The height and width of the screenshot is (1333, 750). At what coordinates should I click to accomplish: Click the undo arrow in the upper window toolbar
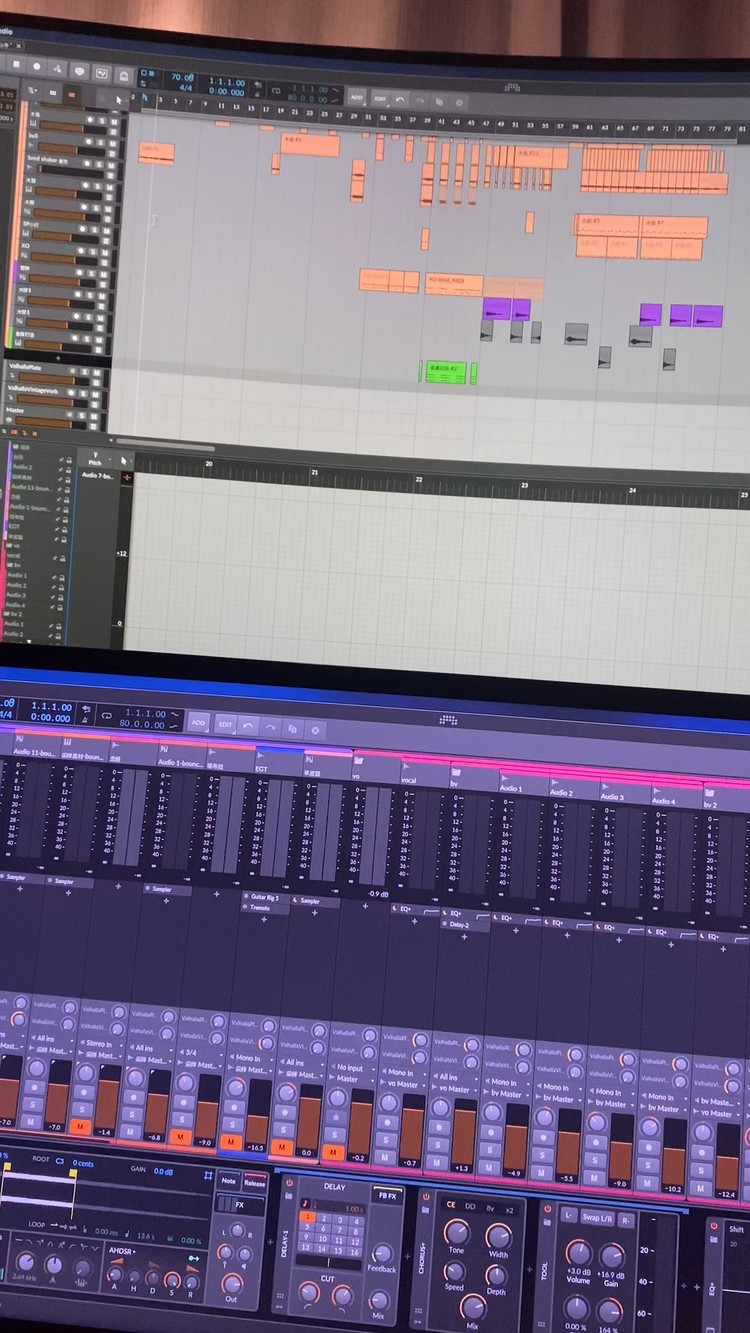click(401, 99)
